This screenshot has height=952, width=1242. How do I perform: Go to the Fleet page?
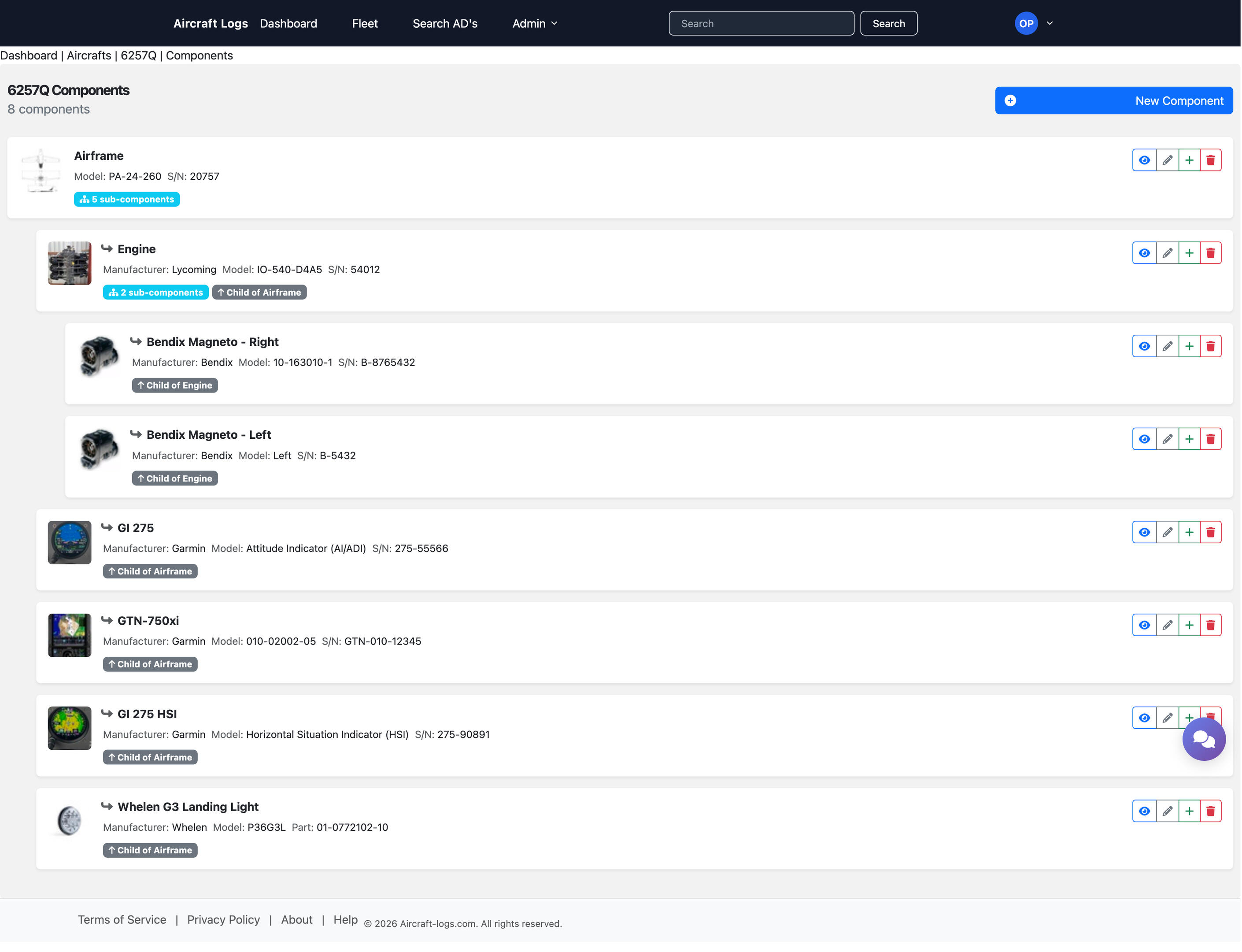coord(364,23)
